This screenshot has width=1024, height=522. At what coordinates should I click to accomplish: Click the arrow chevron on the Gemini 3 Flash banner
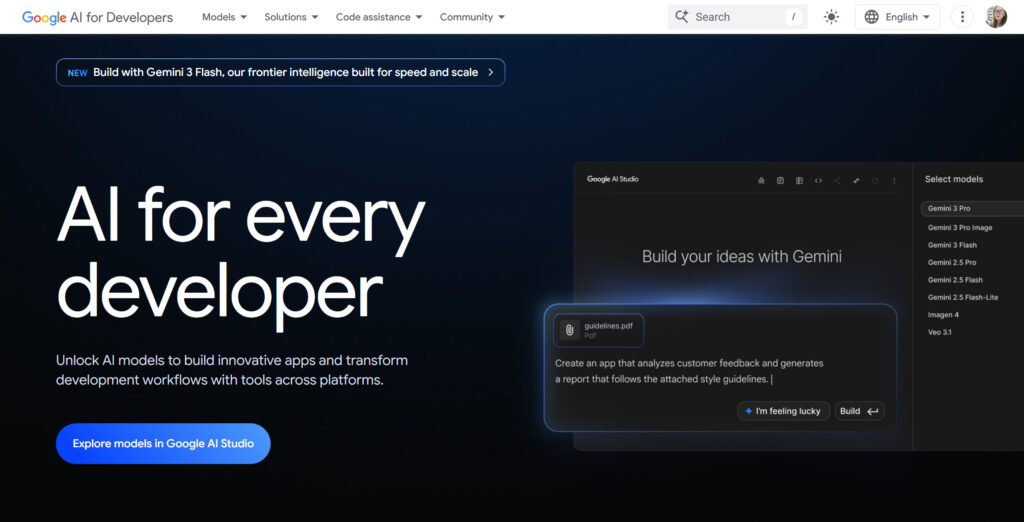tap(490, 73)
